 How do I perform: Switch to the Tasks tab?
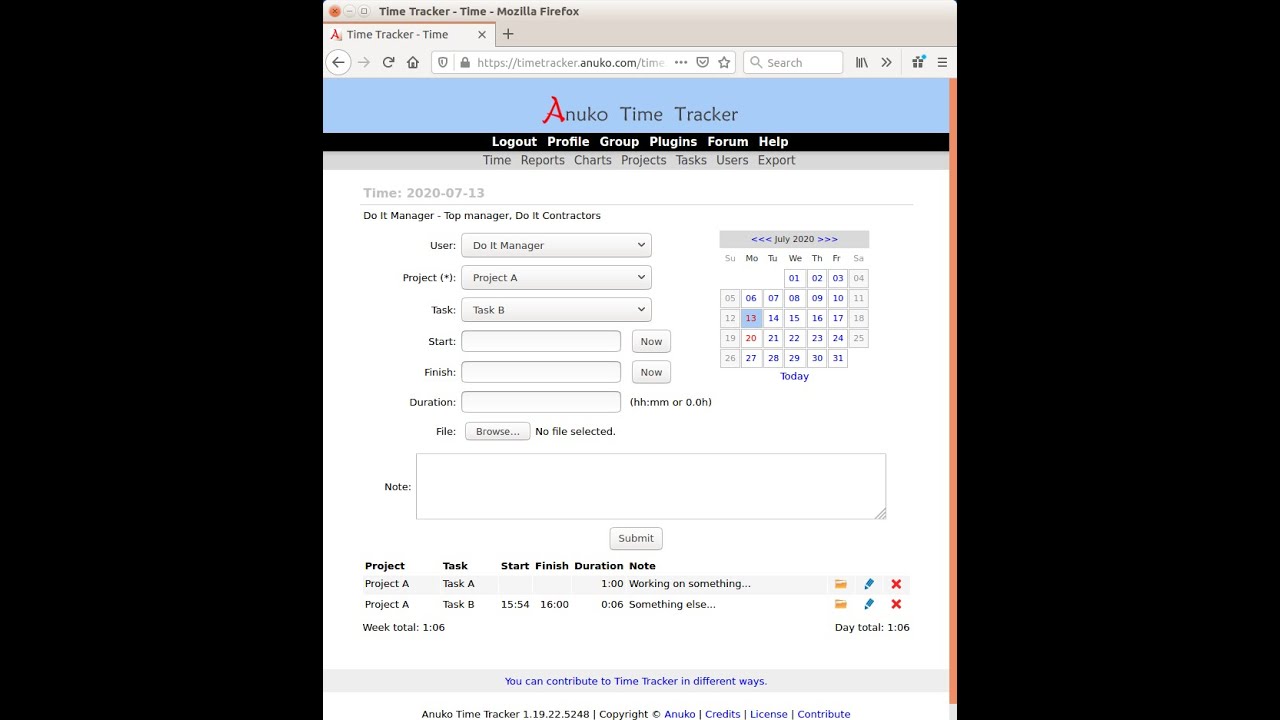pyautogui.click(x=691, y=160)
